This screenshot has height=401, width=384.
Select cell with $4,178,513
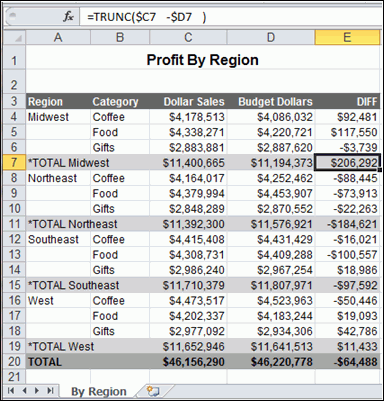(x=188, y=117)
